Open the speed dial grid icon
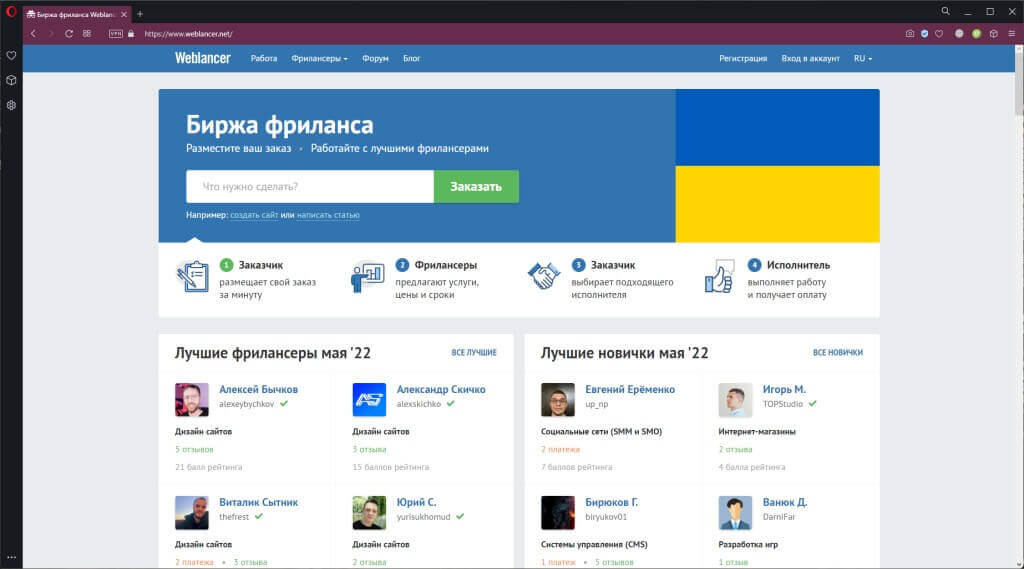This screenshot has height=569, width=1024. (x=87, y=33)
